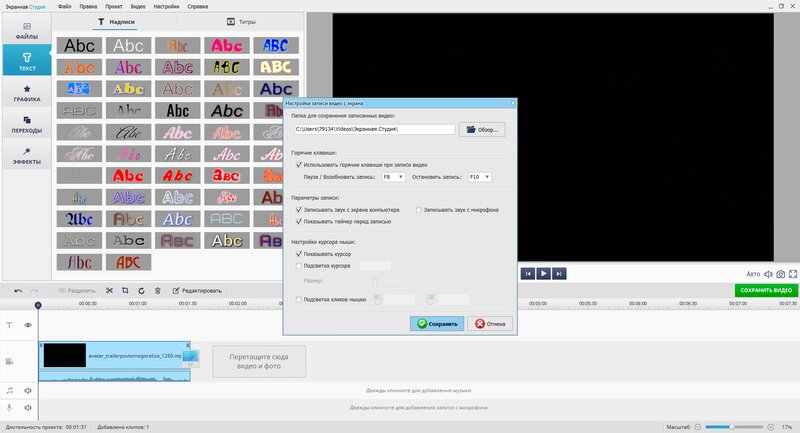Open the stop recording F10 dropdown
This screenshot has width=800, height=433.
coord(480,177)
